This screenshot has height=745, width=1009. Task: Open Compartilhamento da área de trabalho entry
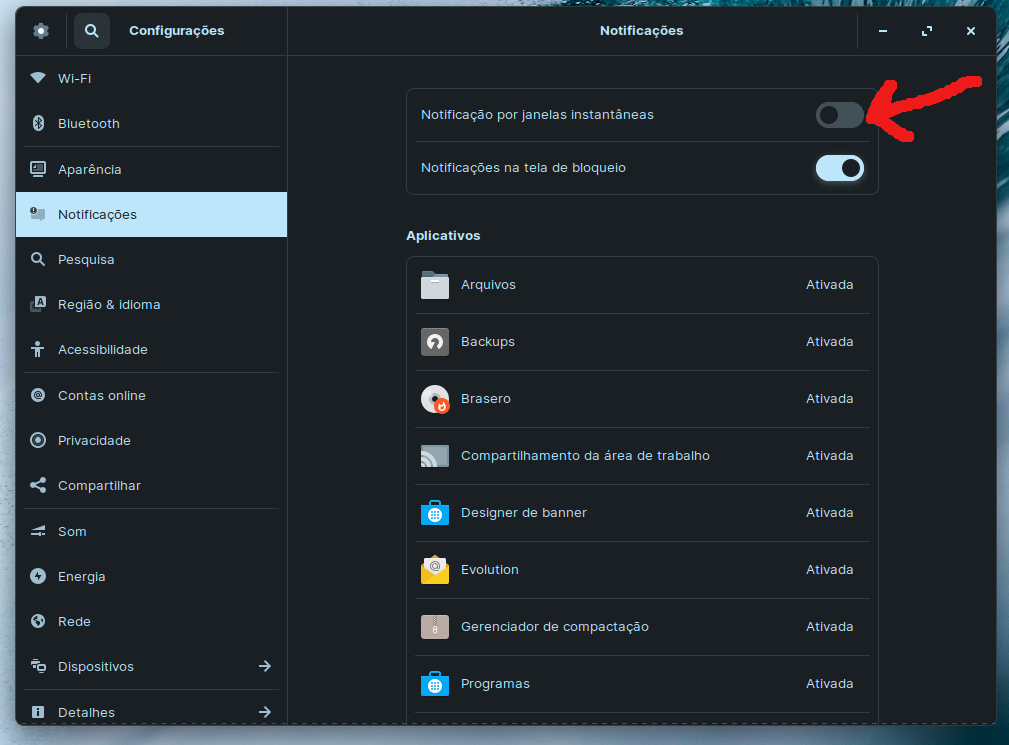pos(585,456)
